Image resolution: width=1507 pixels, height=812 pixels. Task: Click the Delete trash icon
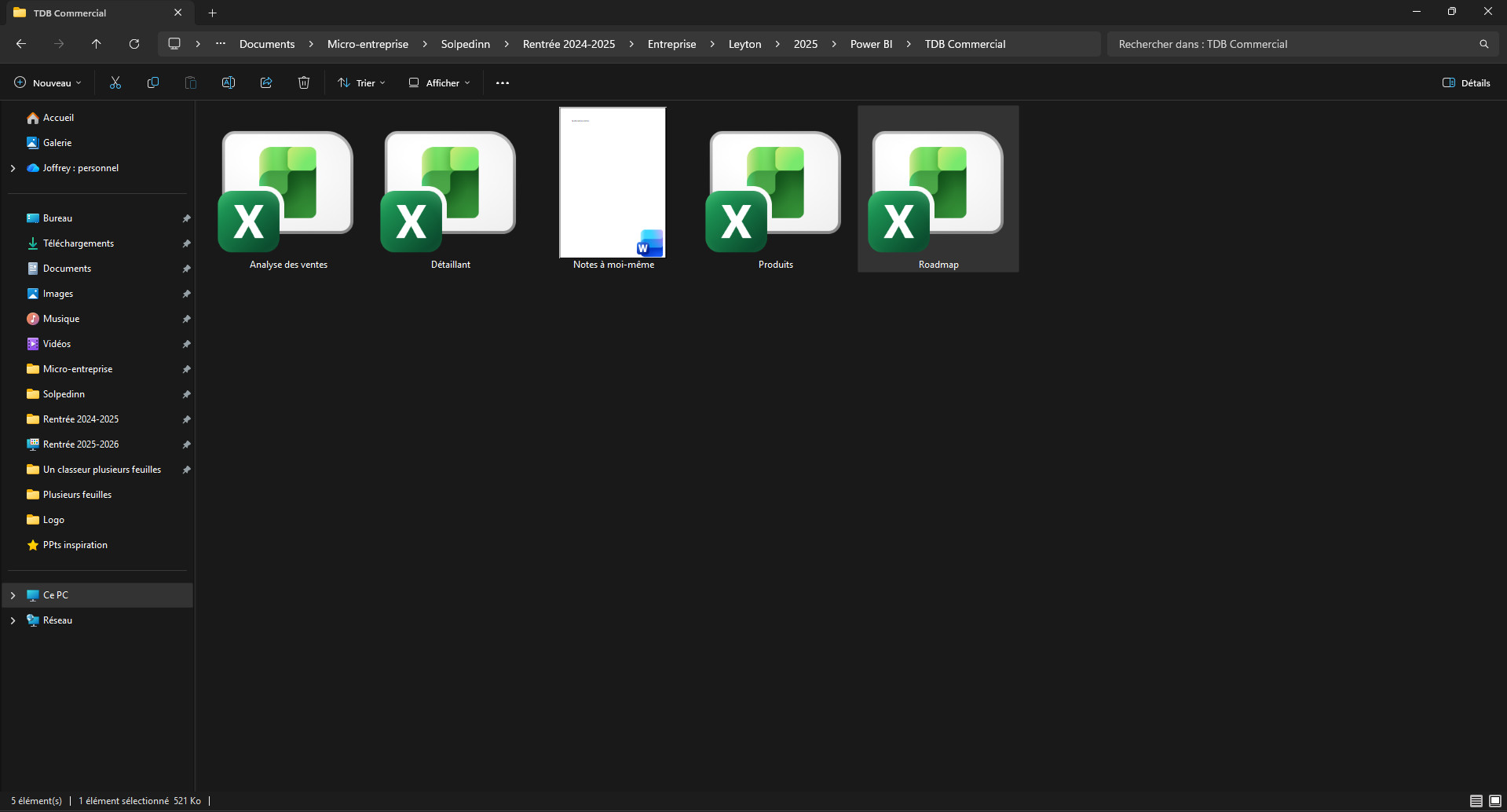304,83
